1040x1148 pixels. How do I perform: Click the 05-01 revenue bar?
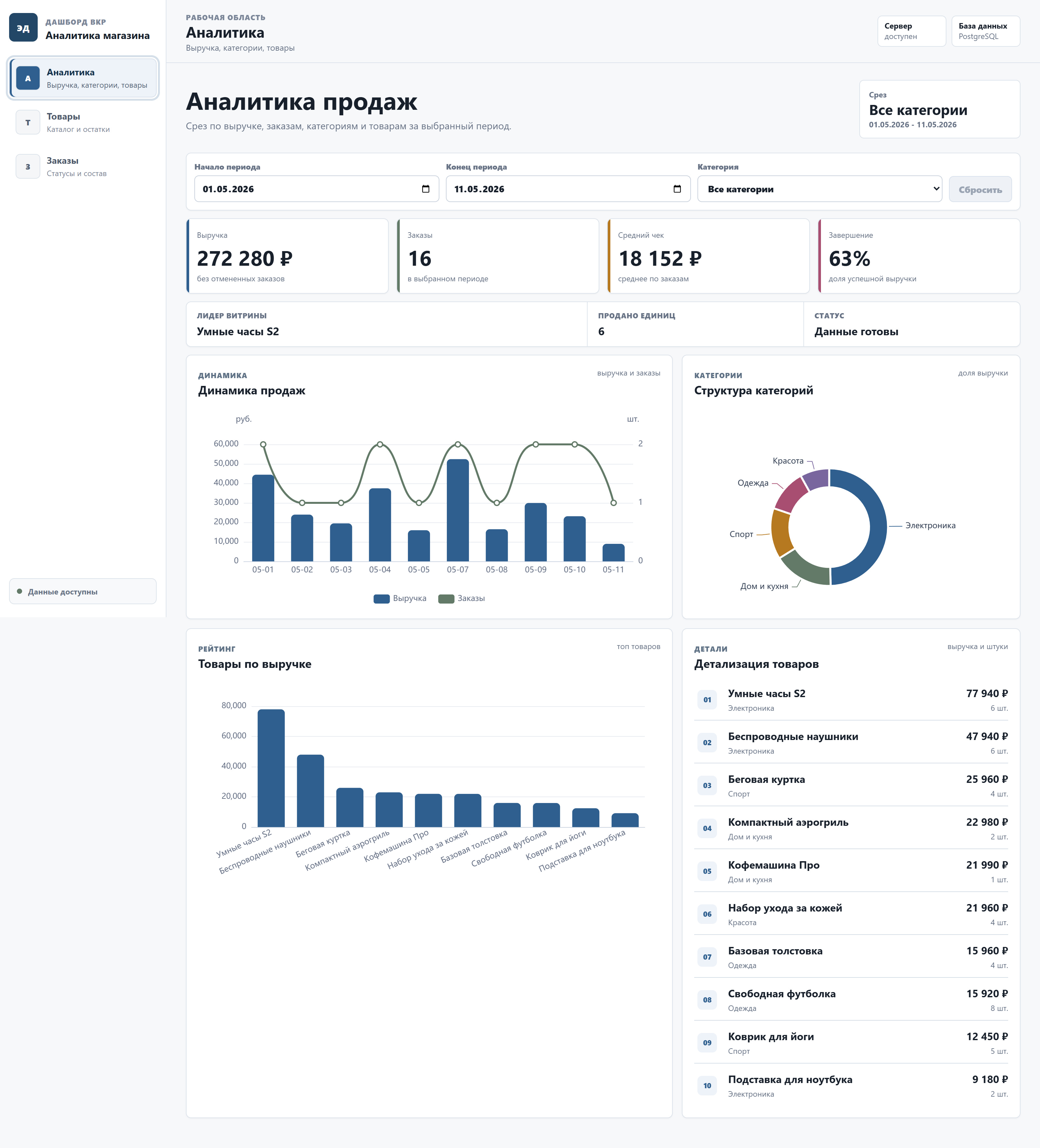click(x=263, y=518)
